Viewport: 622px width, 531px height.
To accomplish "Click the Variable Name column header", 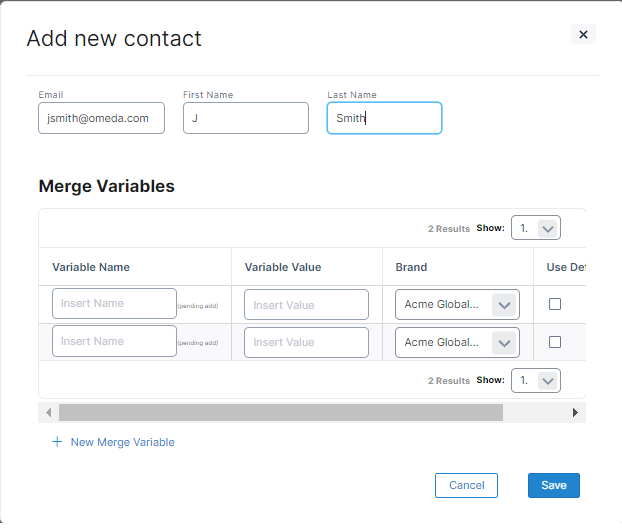I will click(91, 267).
